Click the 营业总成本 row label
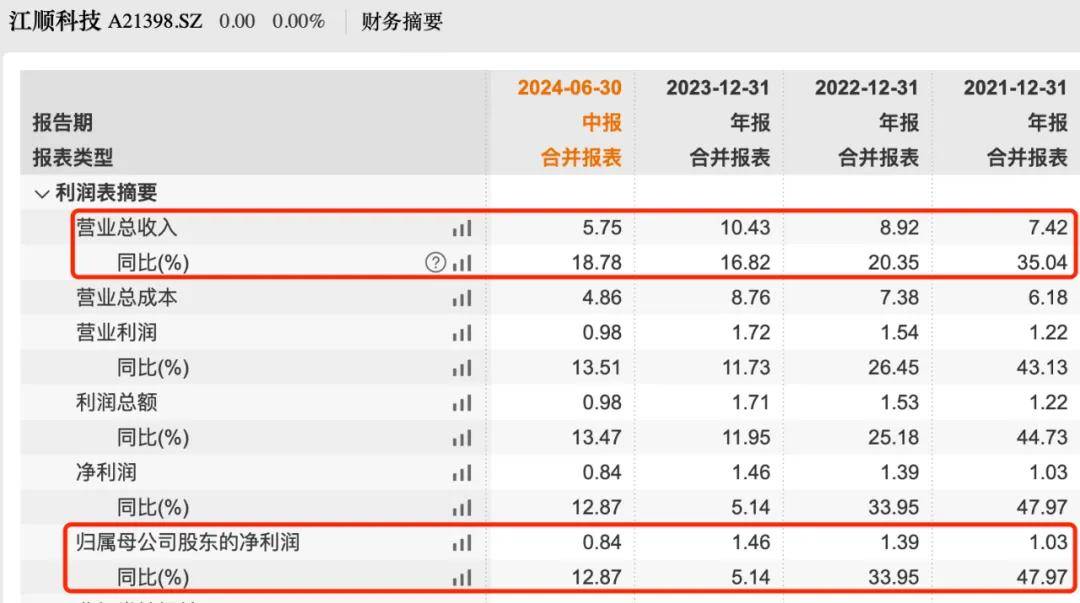1080x603 pixels. click(x=127, y=298)
